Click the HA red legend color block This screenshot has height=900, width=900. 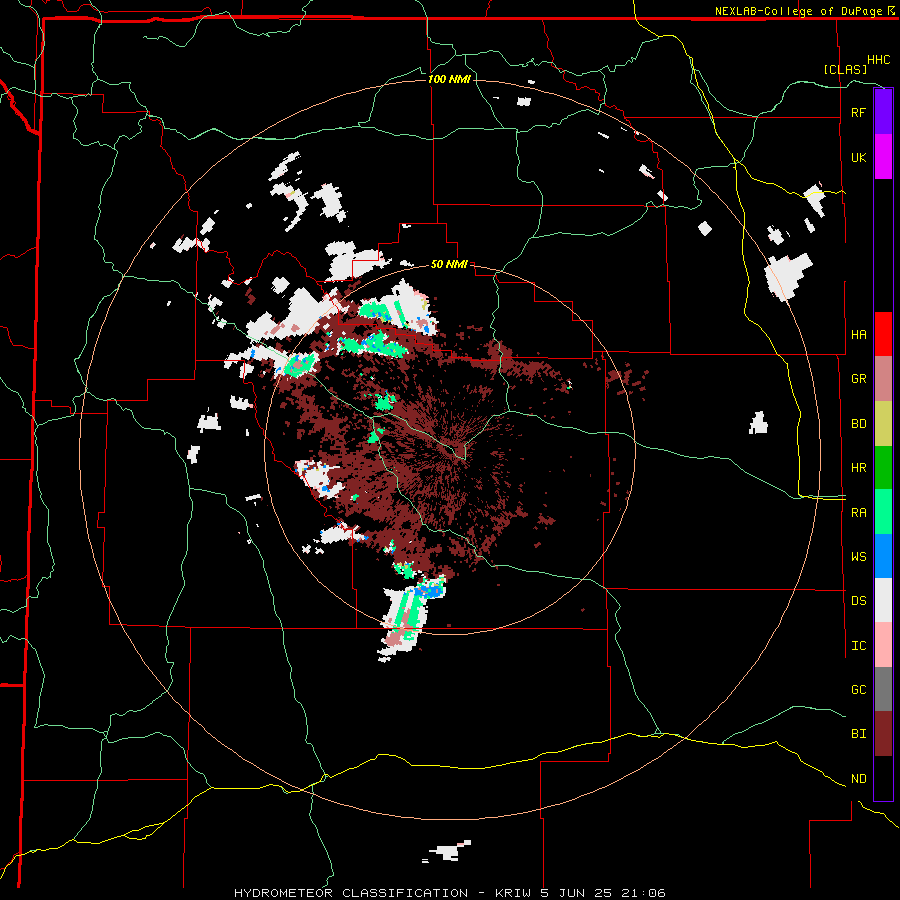coord(883,334)
